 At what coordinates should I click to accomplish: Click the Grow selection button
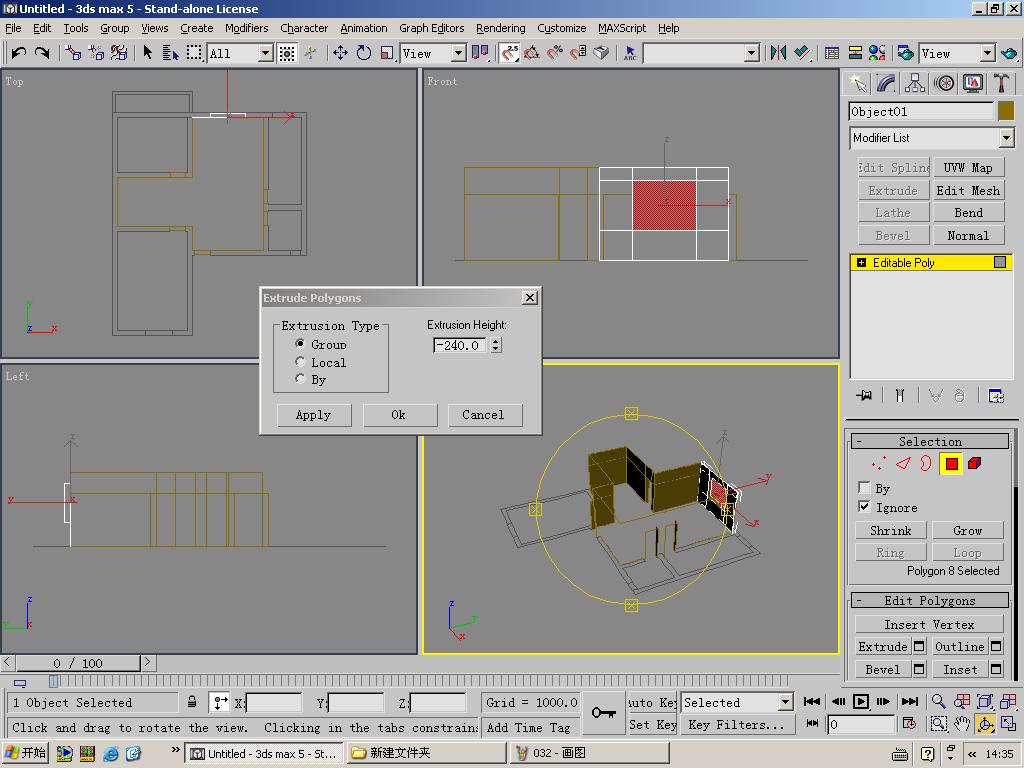click(x=967, y=530)
